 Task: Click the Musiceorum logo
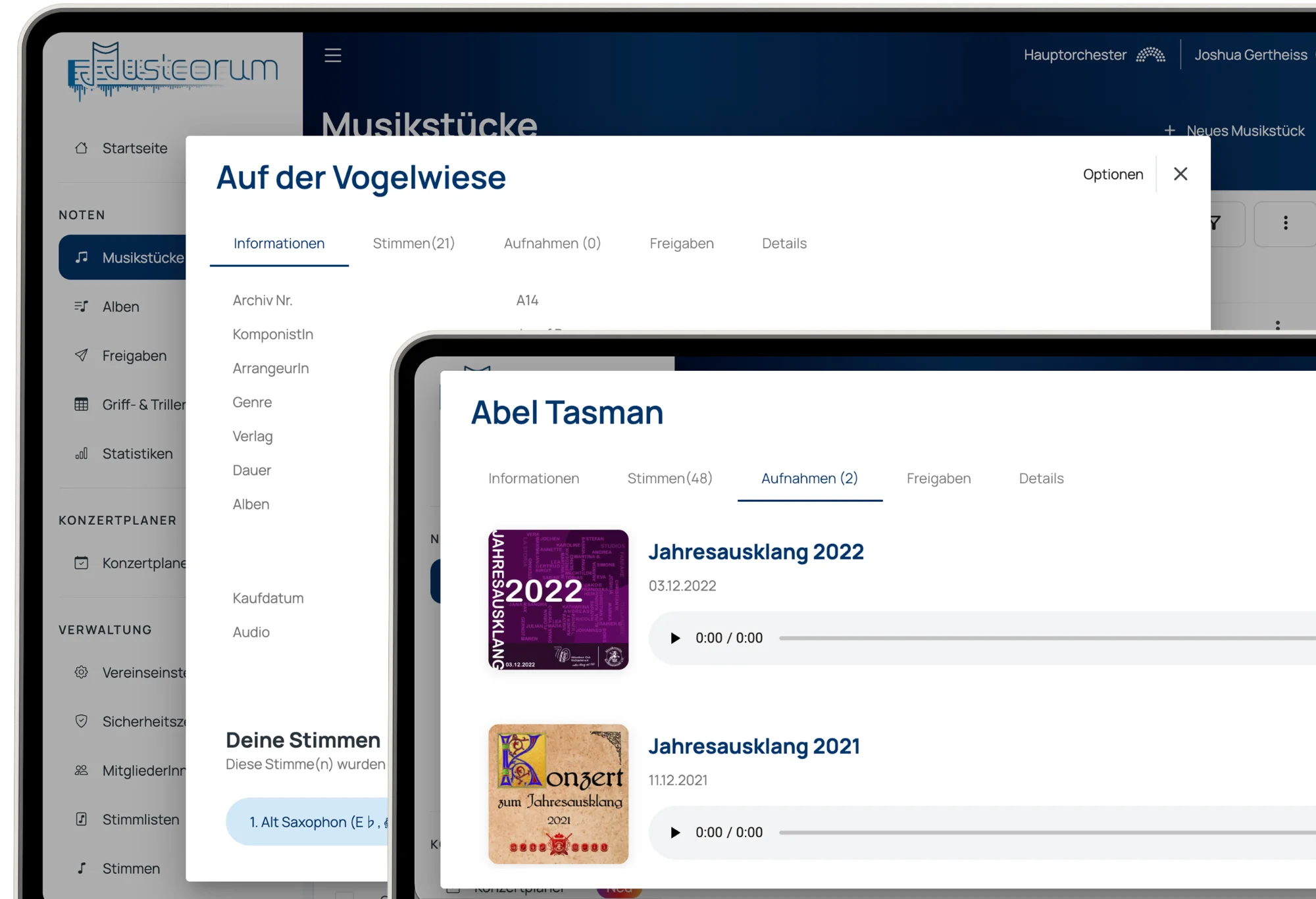[174, 71]
